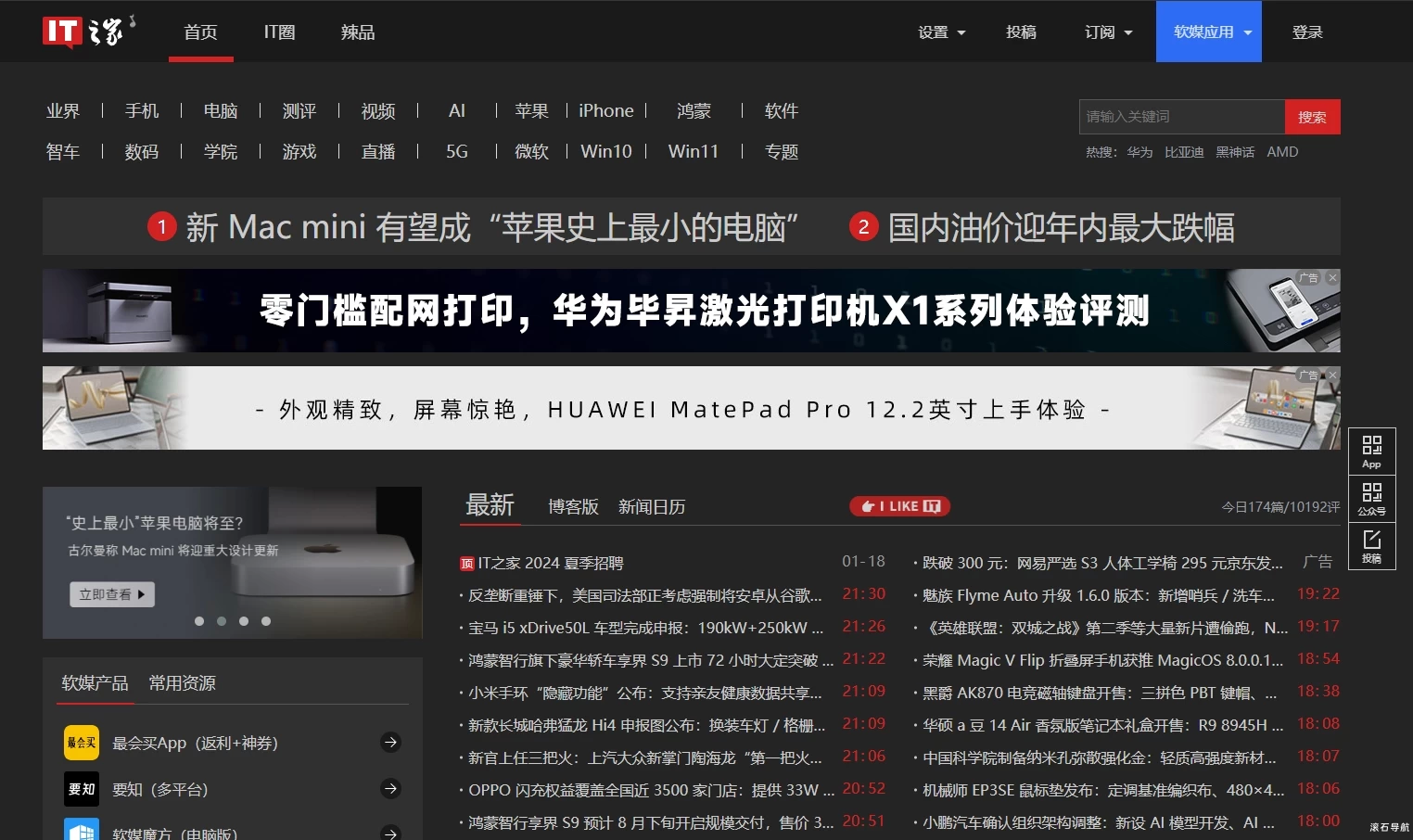
Task: Open the 公众号 QR code sidebar icon
Action: pyautogui.click(x=1371, y=499)
